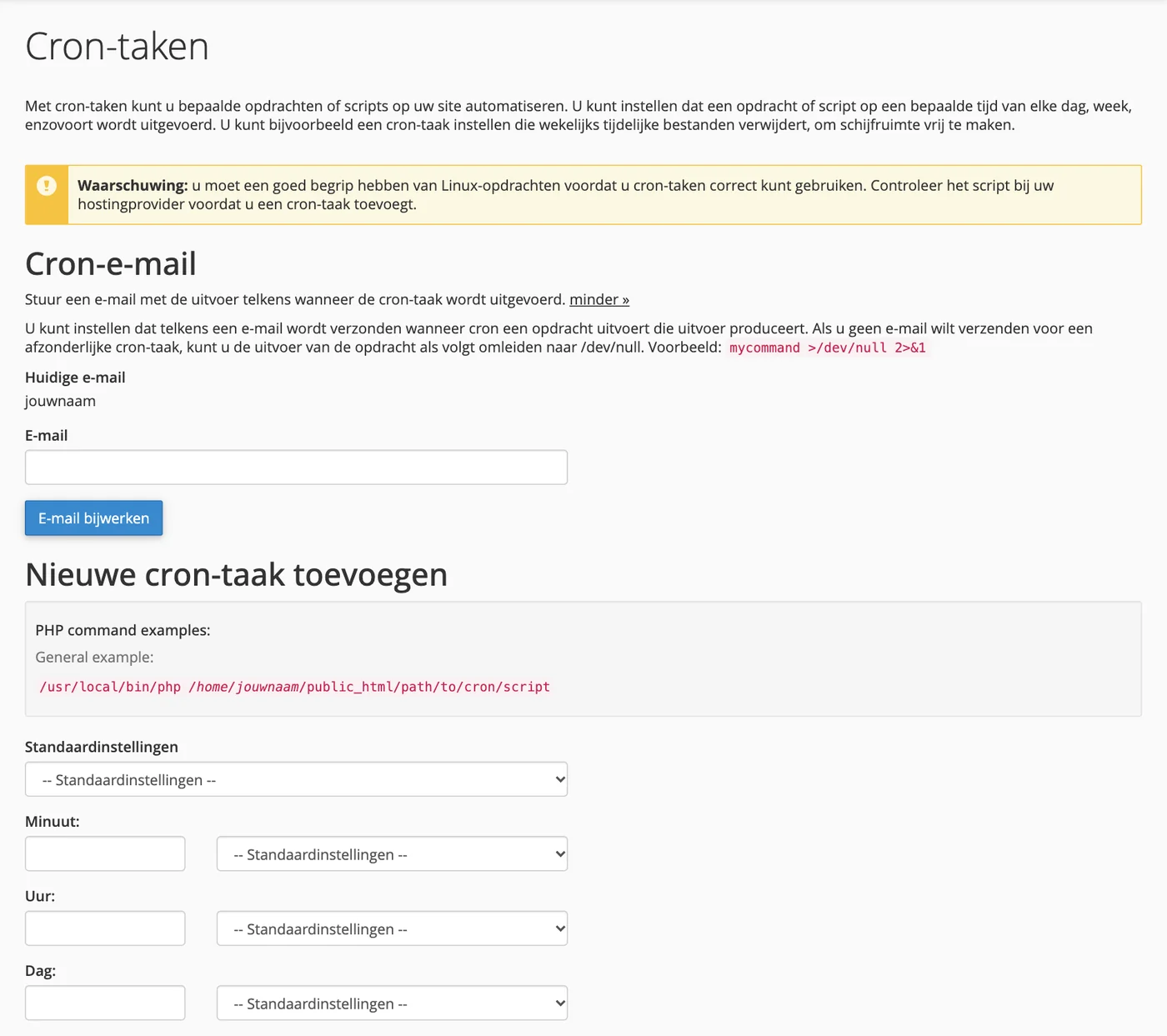Click the 'Nieuwe cron-taak toevoegen' heading
This screenshot has height=1036, width=1167.
(236, 574)
